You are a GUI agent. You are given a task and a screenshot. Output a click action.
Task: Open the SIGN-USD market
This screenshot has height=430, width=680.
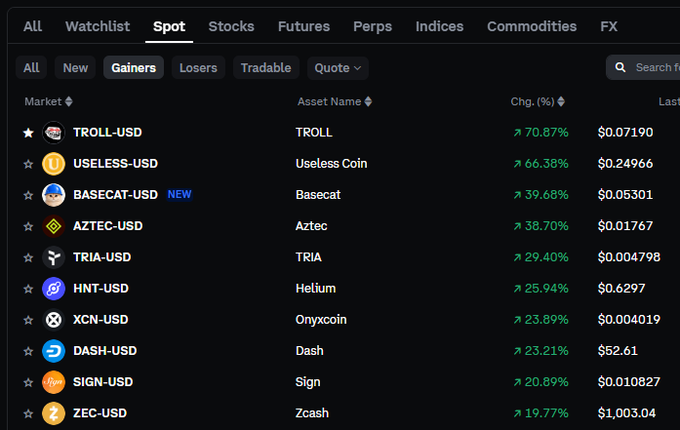pyautogui.click(x=103, y=382)
